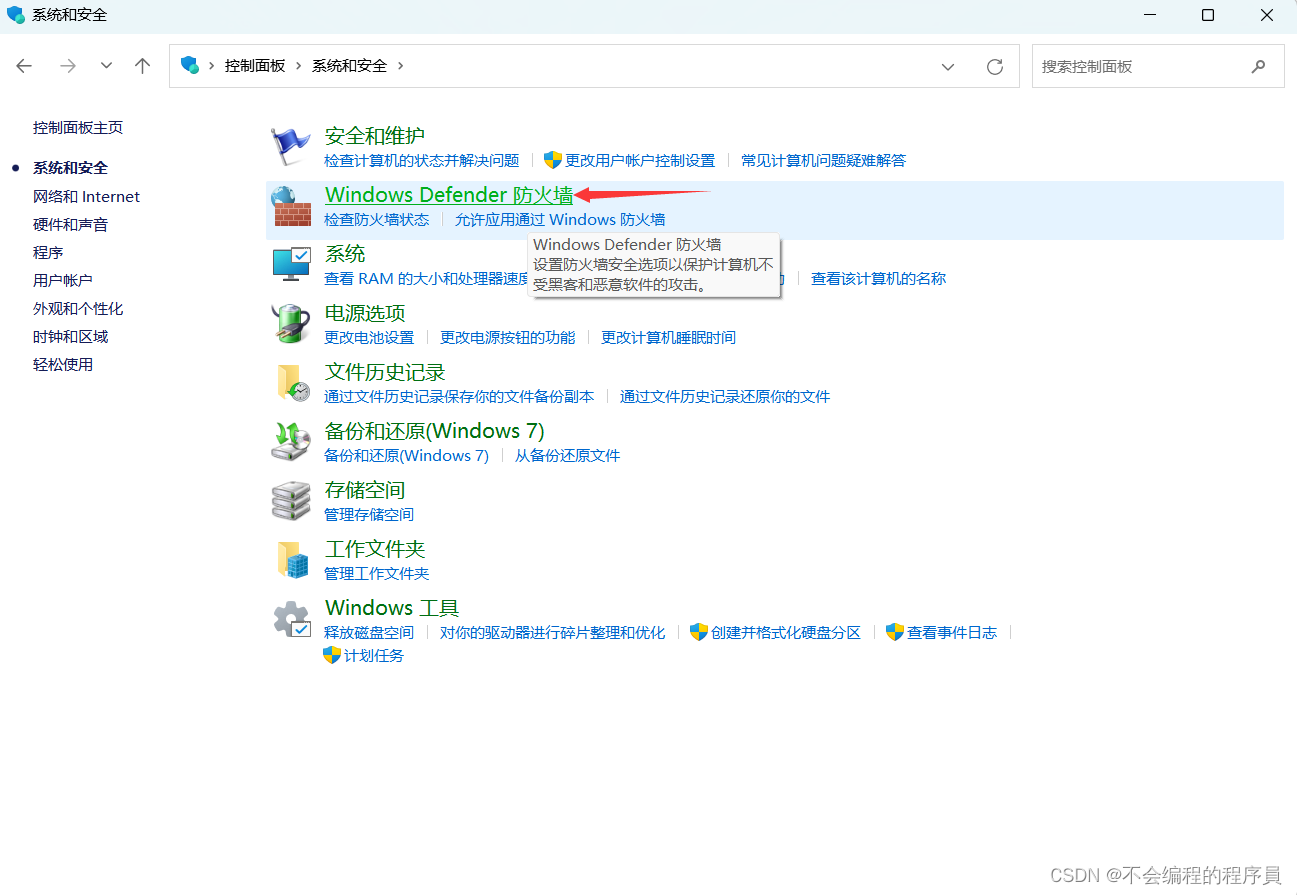
Task: Click 计划任务 link
Action: (374, 656)
